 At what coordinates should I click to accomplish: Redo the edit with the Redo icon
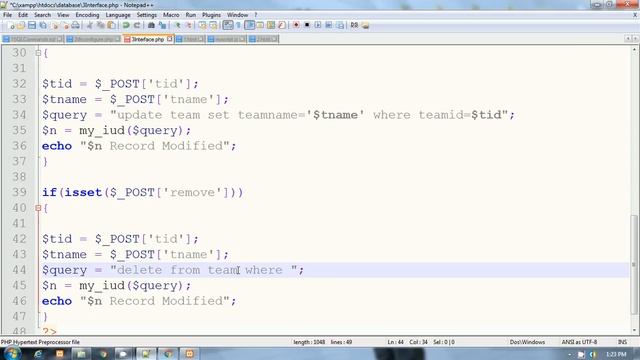(137, 25)
